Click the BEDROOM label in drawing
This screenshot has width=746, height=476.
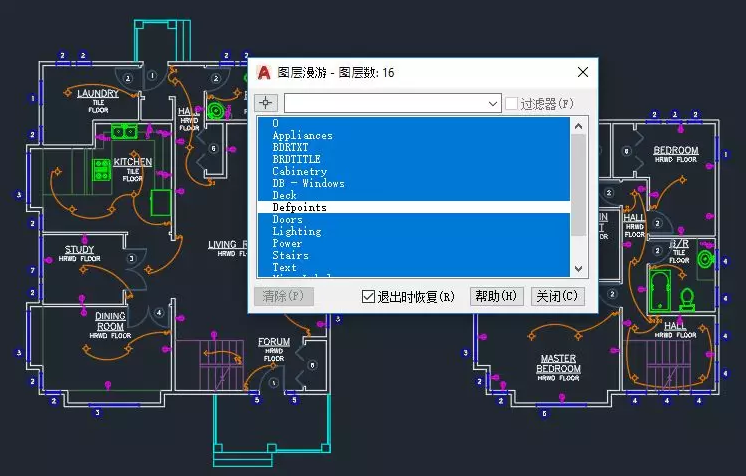pyautogui.click(x=676, y=150)
